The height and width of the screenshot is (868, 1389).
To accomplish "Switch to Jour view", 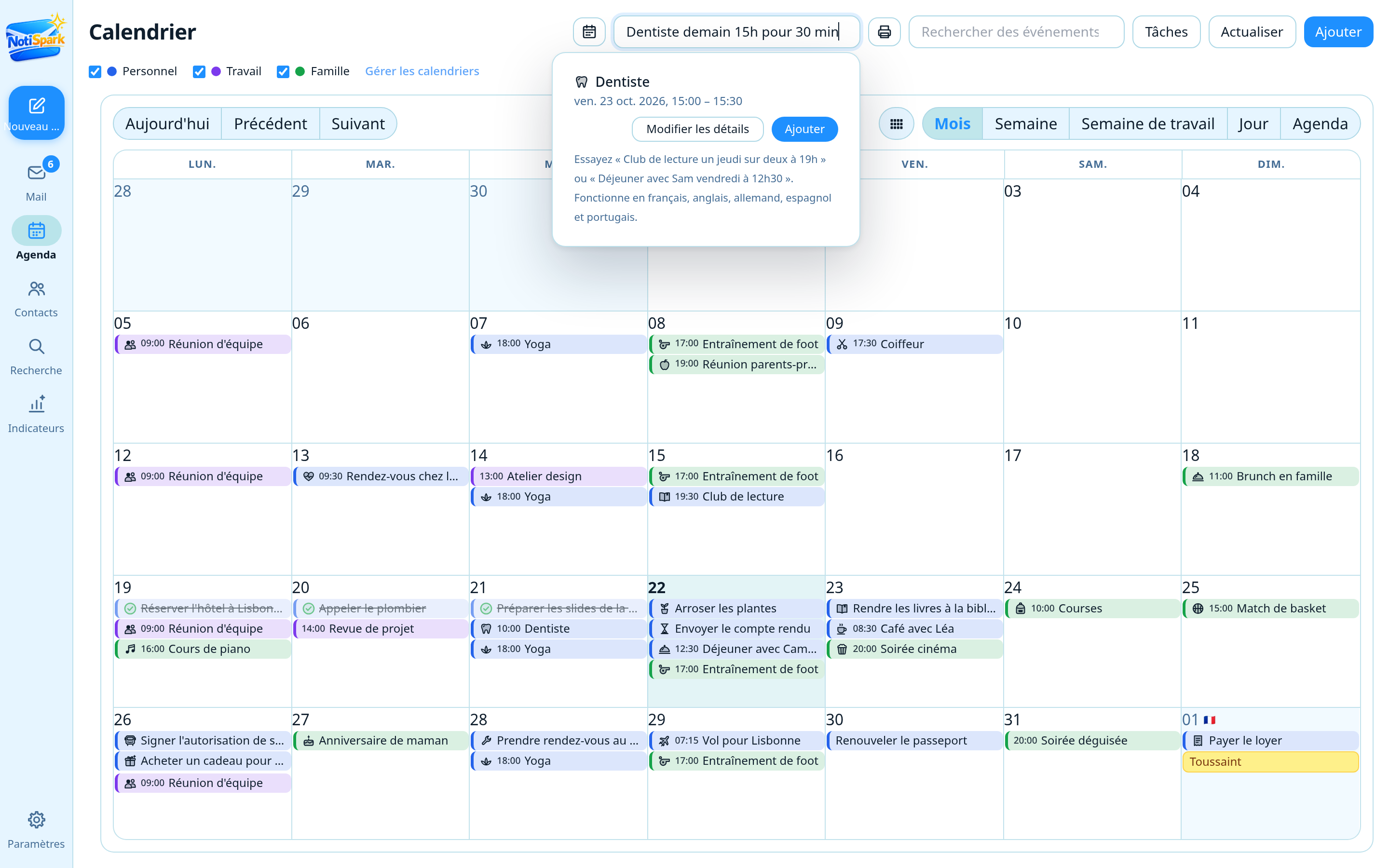I will tap(1253, 123).
